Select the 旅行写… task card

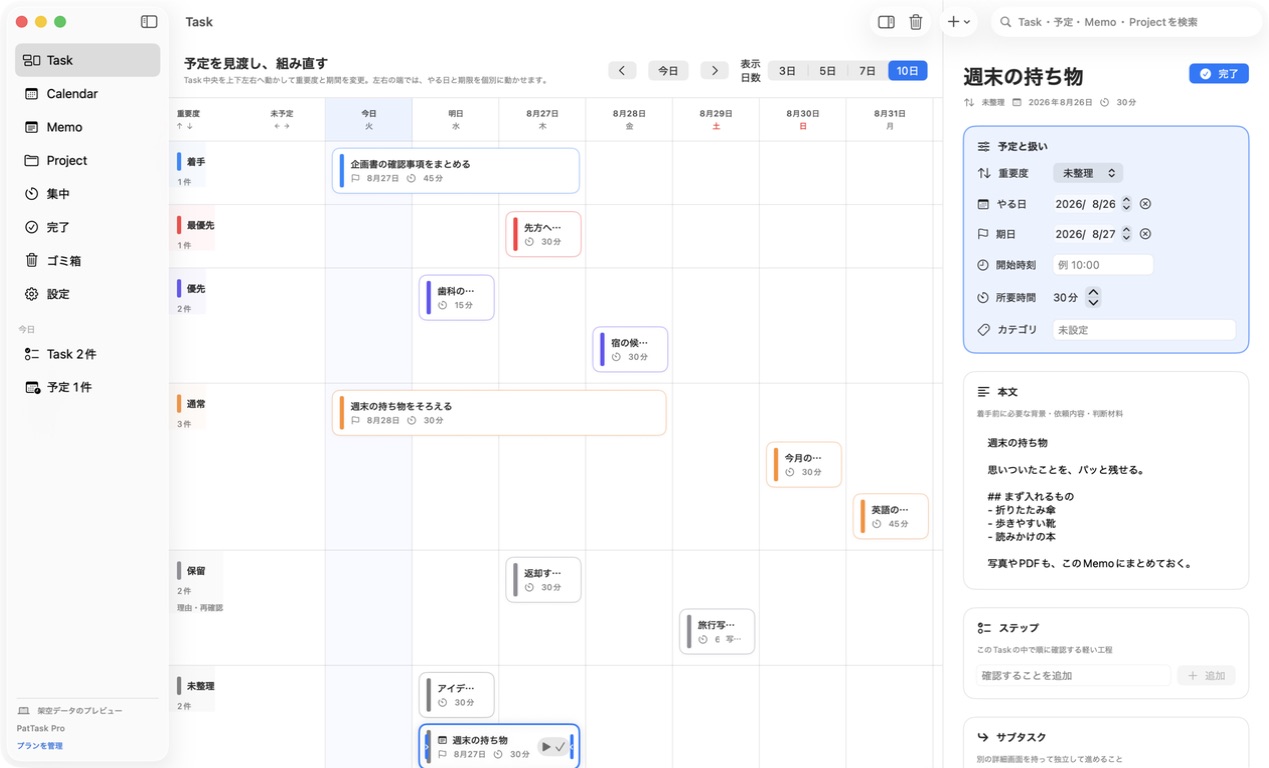(717, 631)
